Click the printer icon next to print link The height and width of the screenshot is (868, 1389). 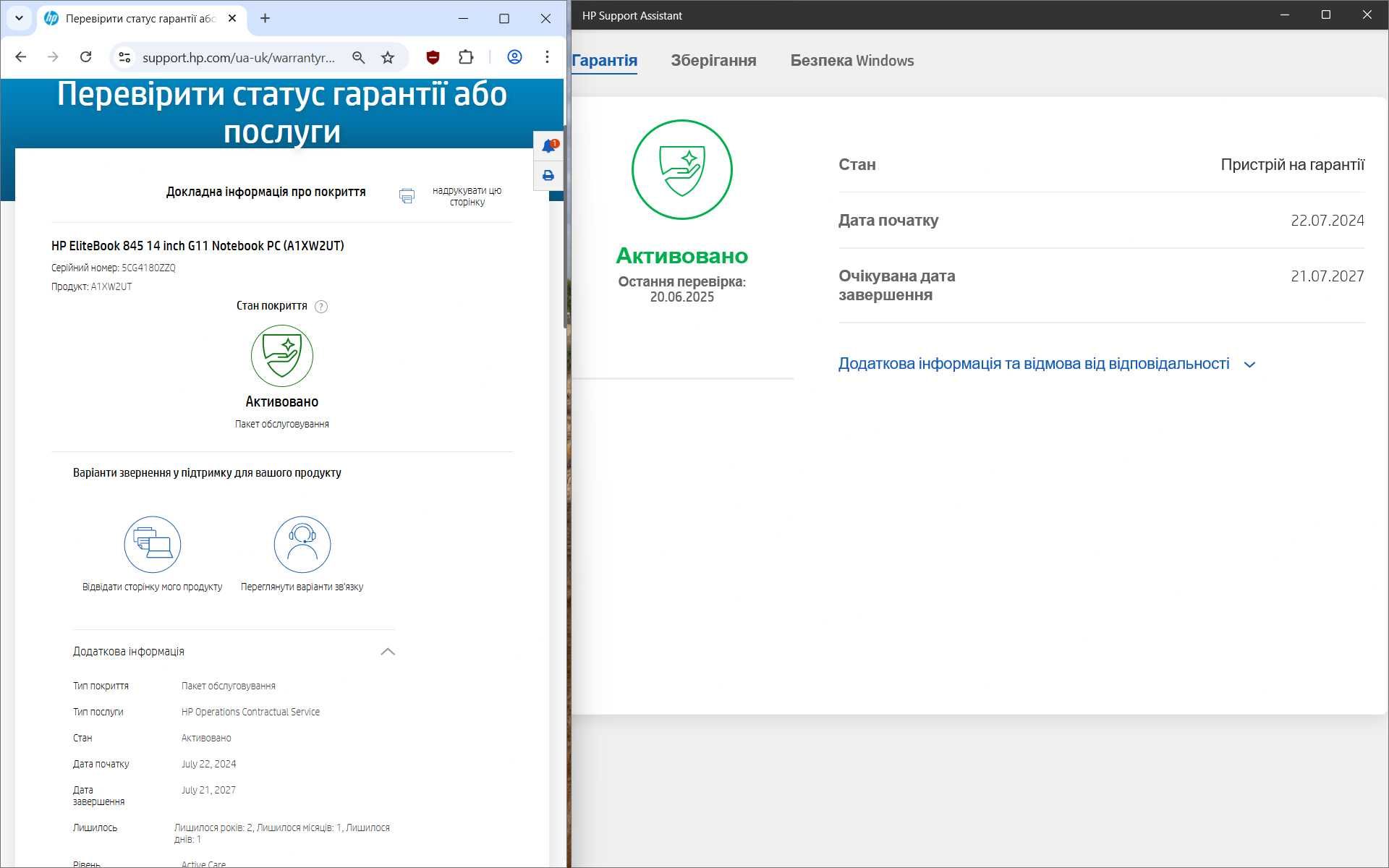(407, 196)
